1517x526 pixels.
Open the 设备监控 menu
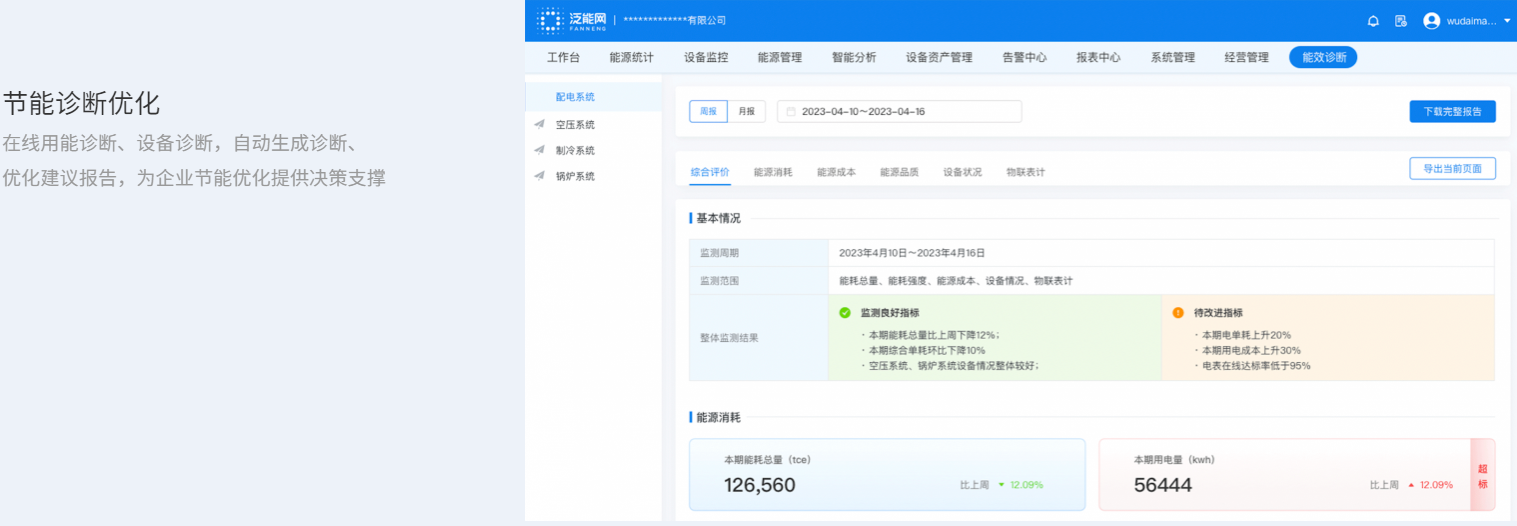tap(706, 57)
